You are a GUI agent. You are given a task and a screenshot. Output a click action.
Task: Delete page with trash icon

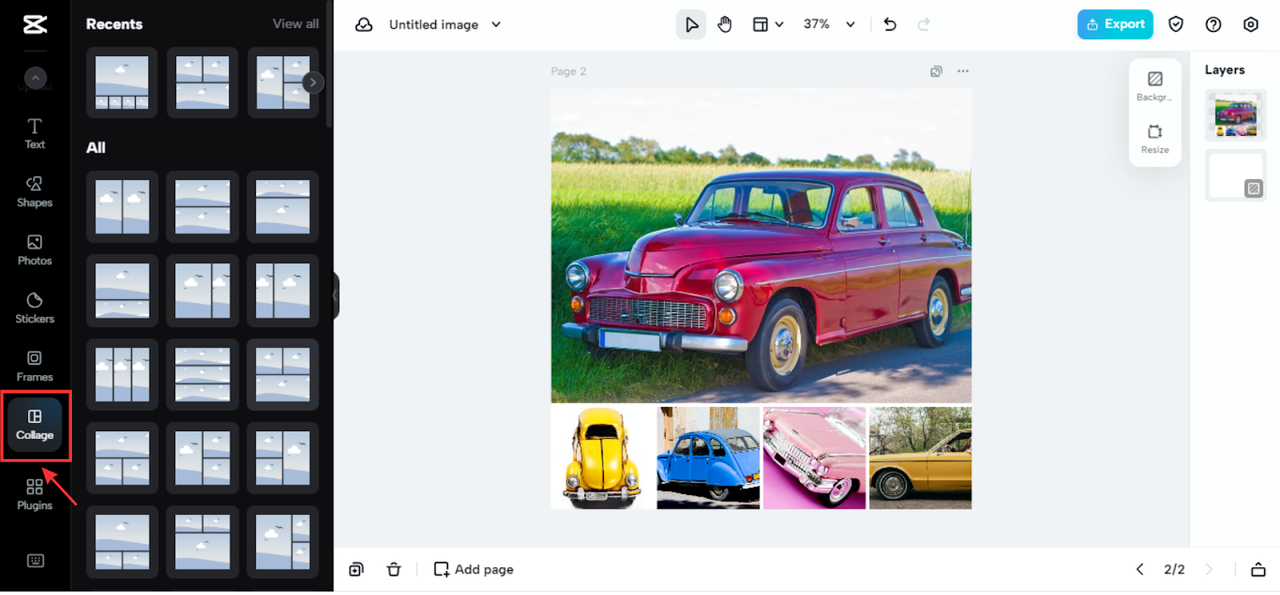click(x=394, y=569)
